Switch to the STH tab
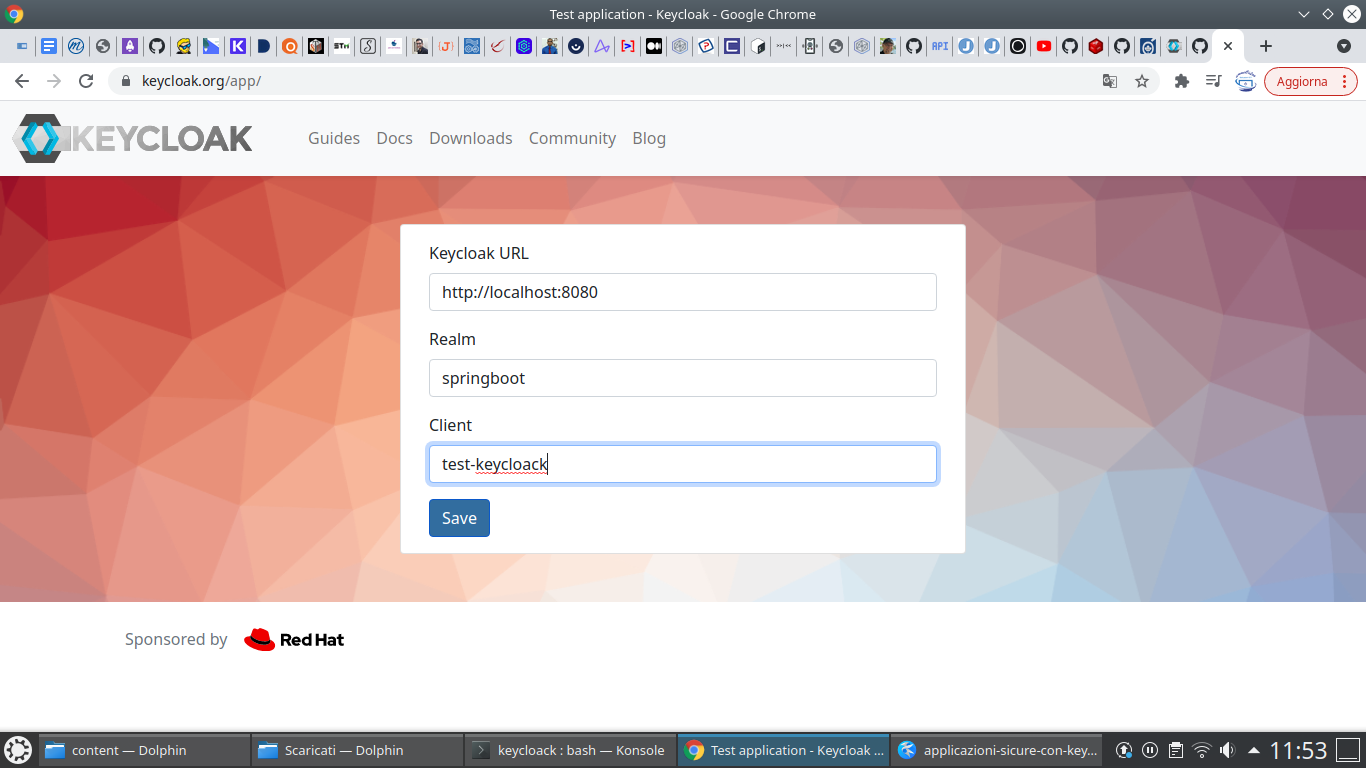The height and width of the screenshot is (768, 1366). 342,46
